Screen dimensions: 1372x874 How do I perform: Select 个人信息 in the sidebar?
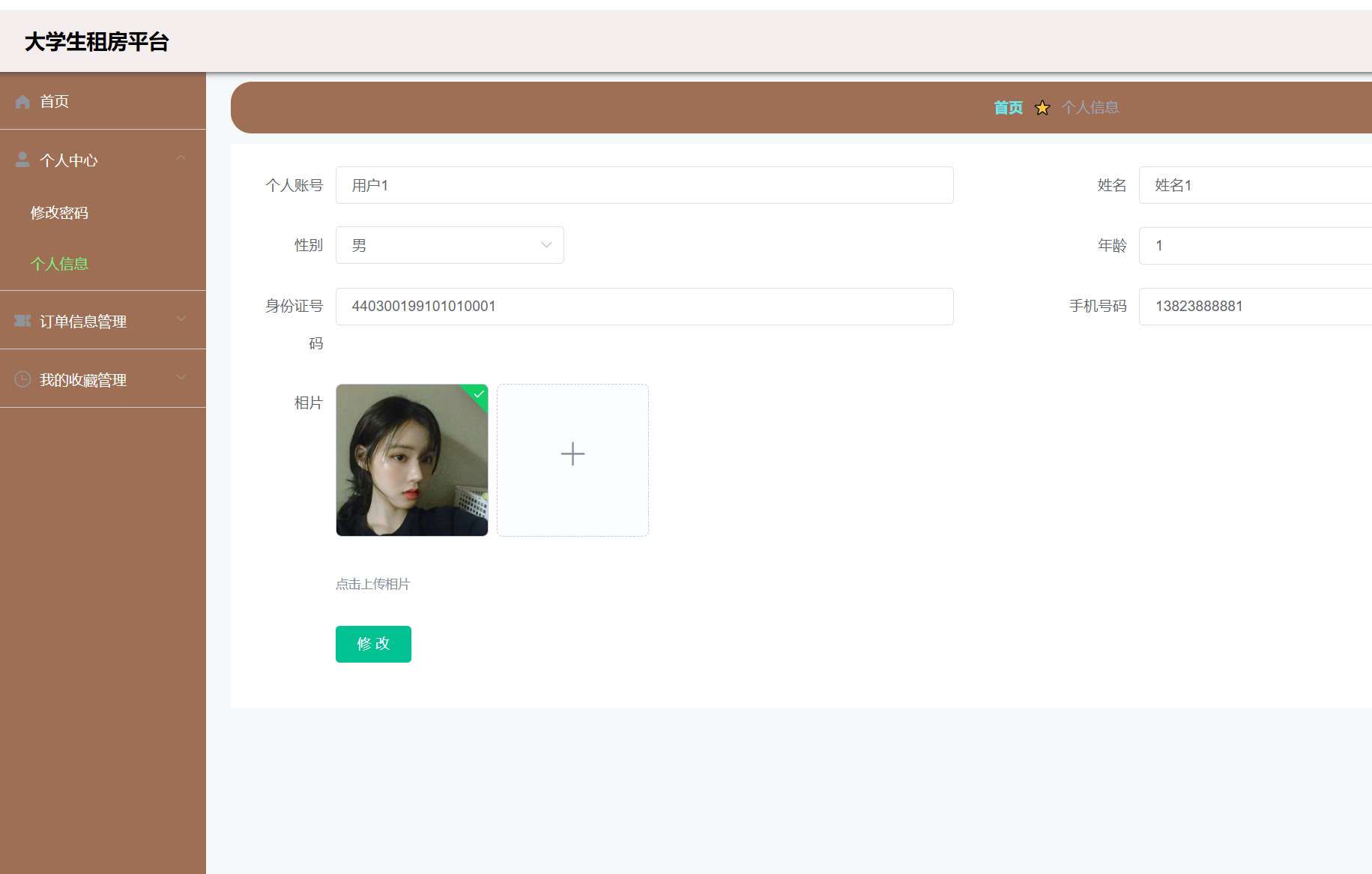59,264
